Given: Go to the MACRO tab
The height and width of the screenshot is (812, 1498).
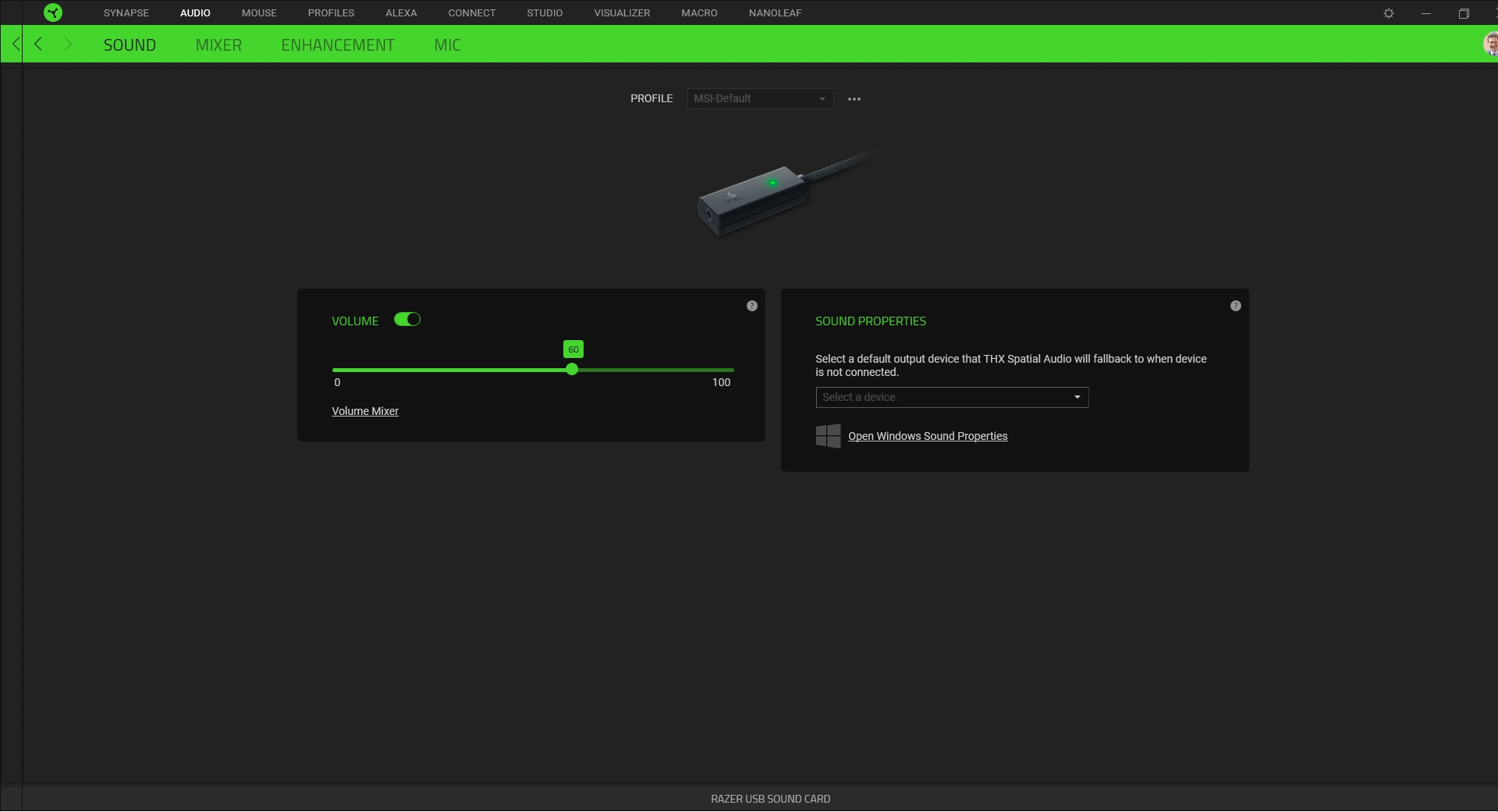Looking at the screenshot, I should tap(699, 13).
